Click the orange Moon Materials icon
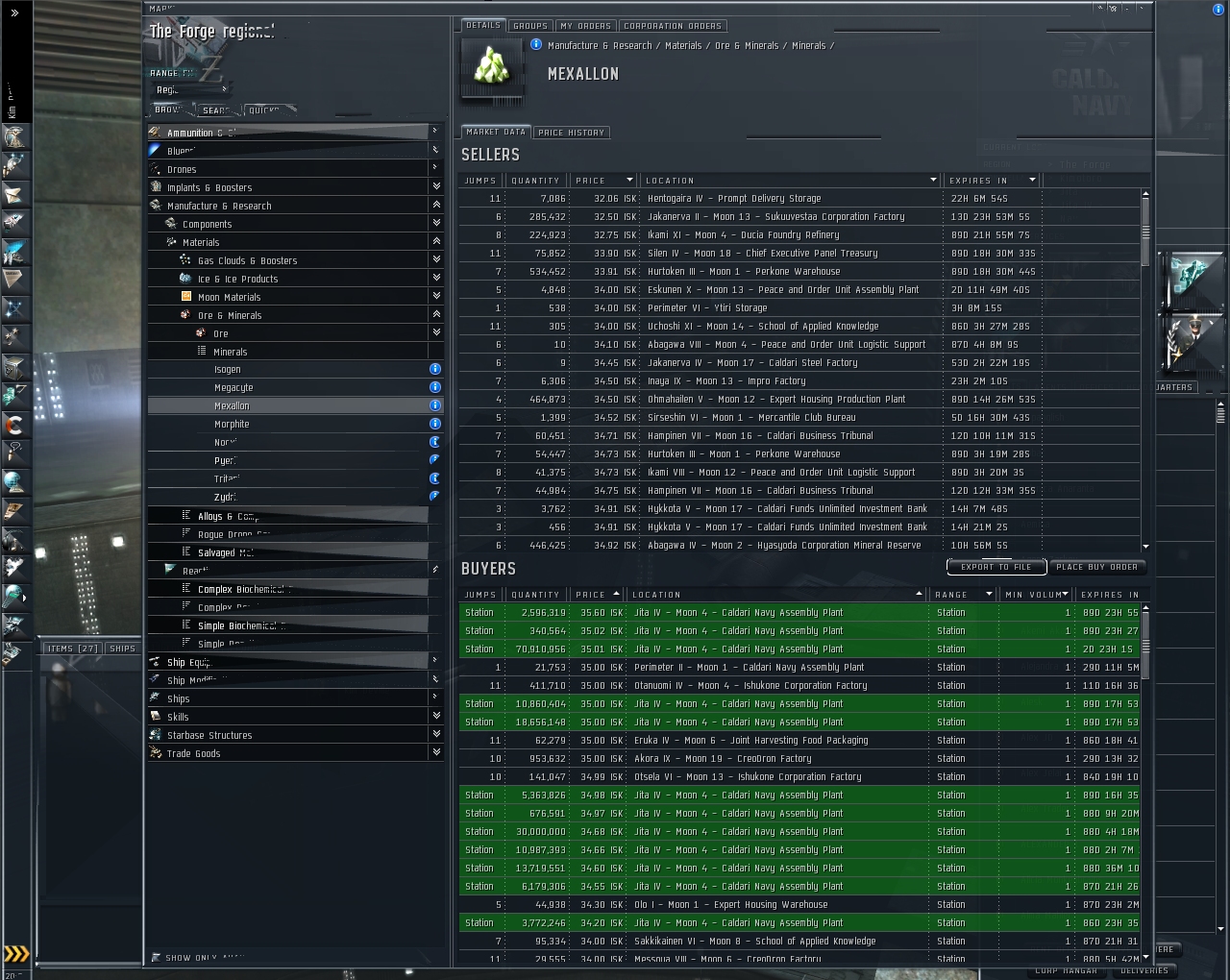This screenshot has width=1230, height=980. point(186,297)
